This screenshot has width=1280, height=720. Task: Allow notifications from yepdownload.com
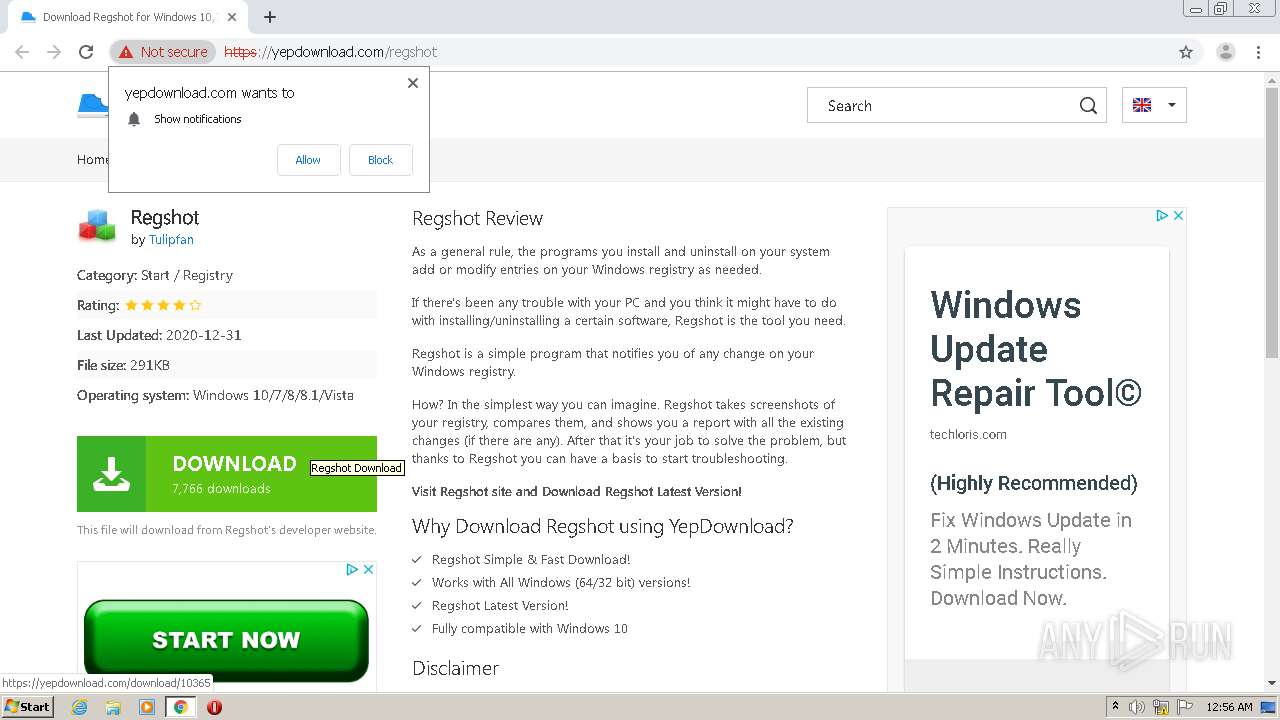click(x=308, y=160)
